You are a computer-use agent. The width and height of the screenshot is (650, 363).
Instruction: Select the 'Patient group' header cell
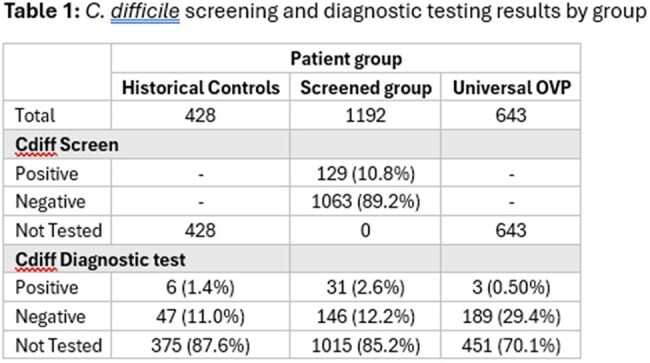pos(346,58)
